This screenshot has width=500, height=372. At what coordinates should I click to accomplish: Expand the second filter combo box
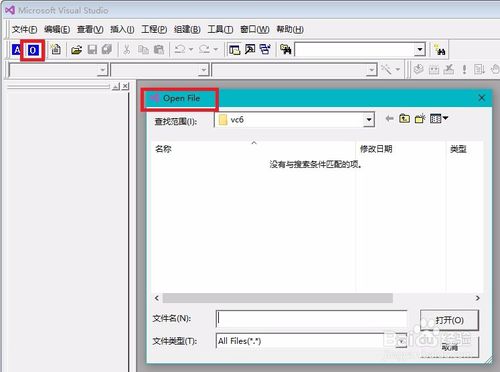(x=203, y=70)
